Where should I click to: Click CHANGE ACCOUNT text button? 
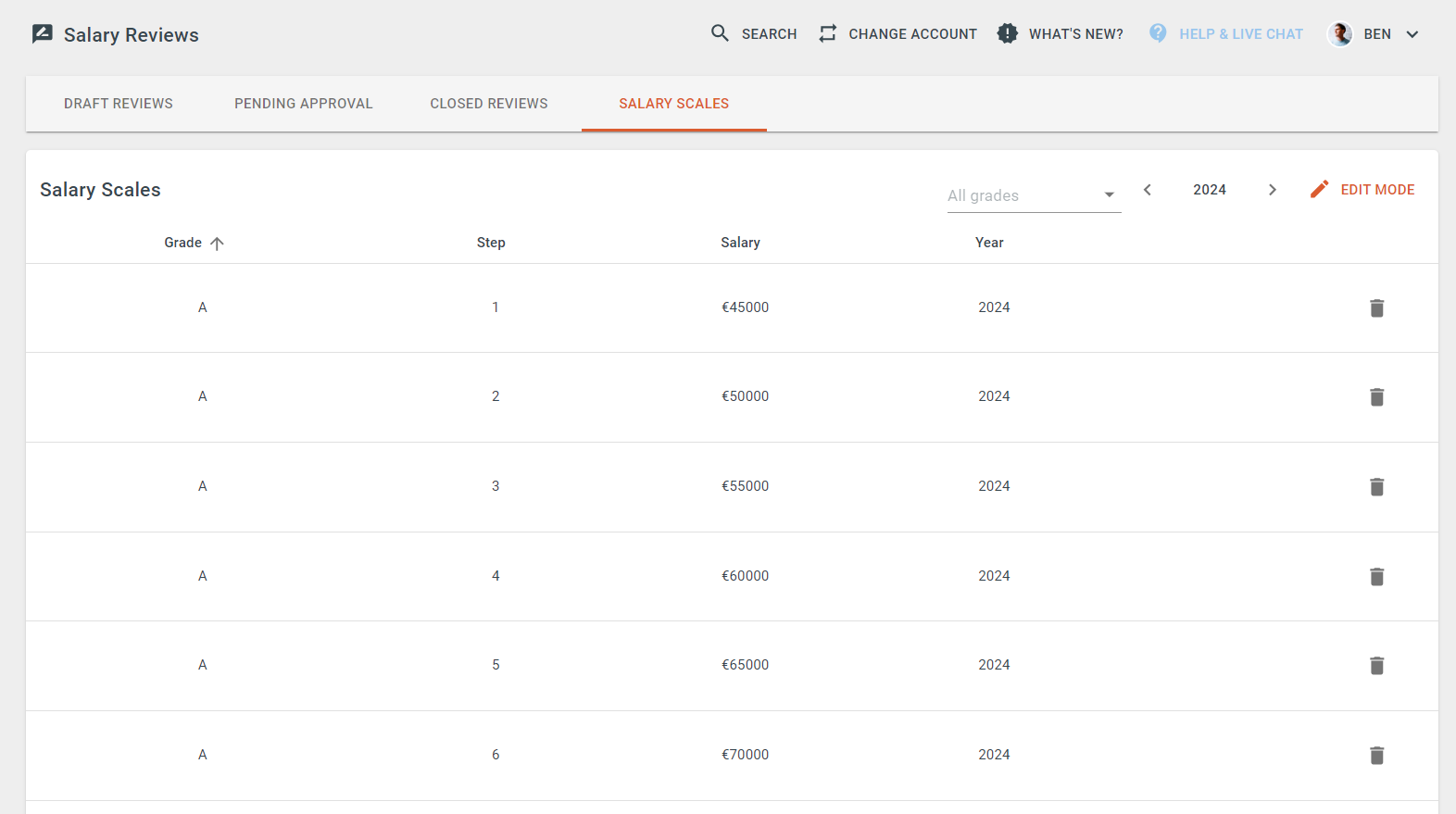coord(912,34)
